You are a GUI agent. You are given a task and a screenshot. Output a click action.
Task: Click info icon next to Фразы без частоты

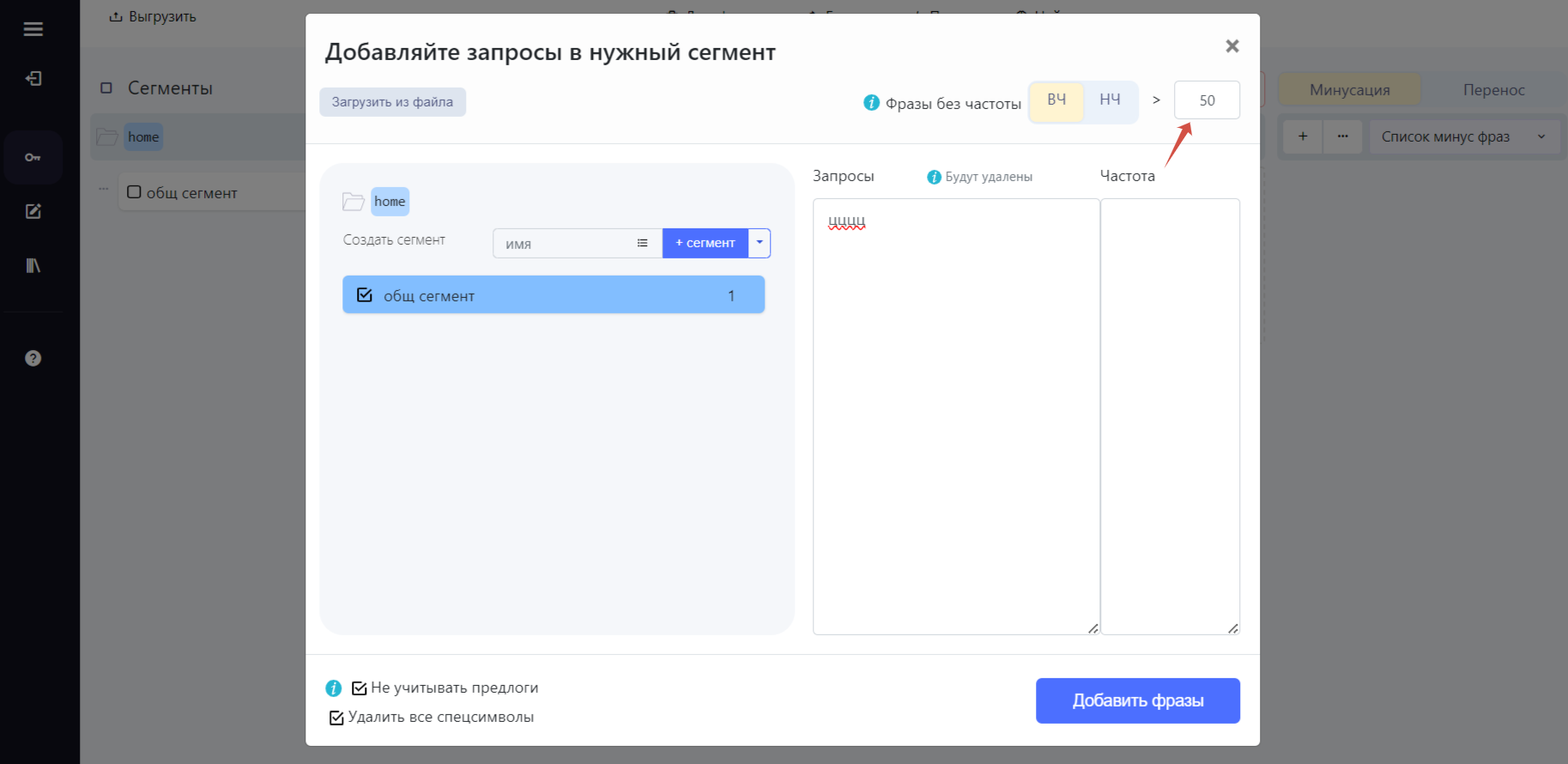tap(871, 103)
